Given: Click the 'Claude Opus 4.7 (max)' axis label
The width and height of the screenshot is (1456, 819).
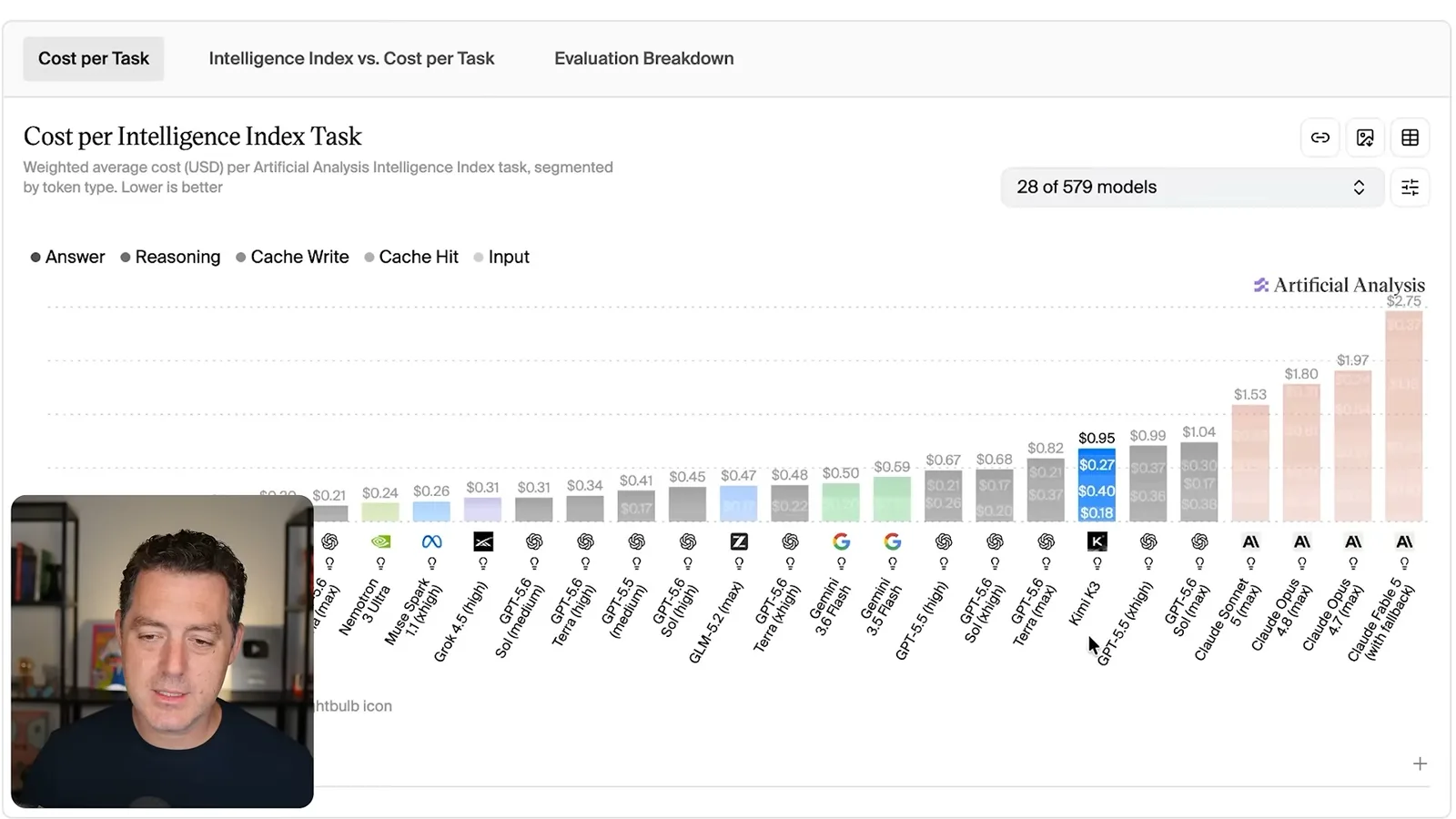Looking at the screenshot, I should click(1333, 615).
